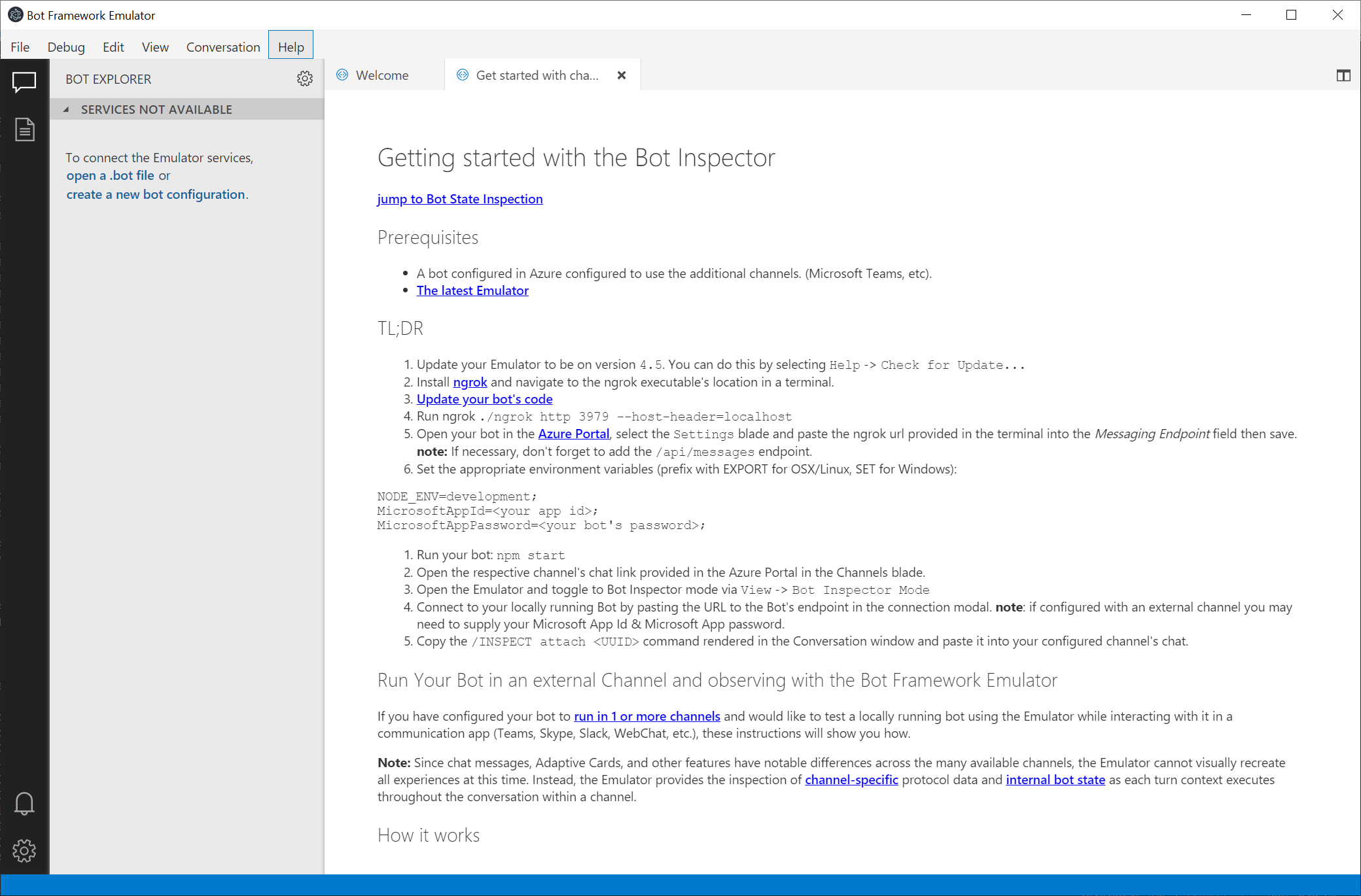Click the BOT EXPLORER panel title
The height and width of the screenshot is (896, 1361).
point(109,79)
